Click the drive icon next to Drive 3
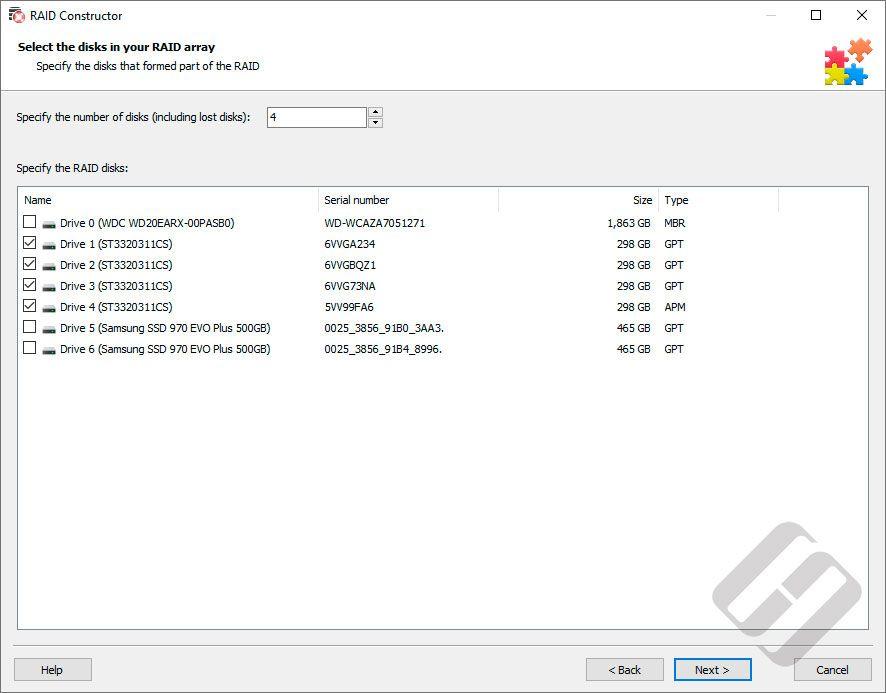886x693 pixels. click(x=49, y=287)
